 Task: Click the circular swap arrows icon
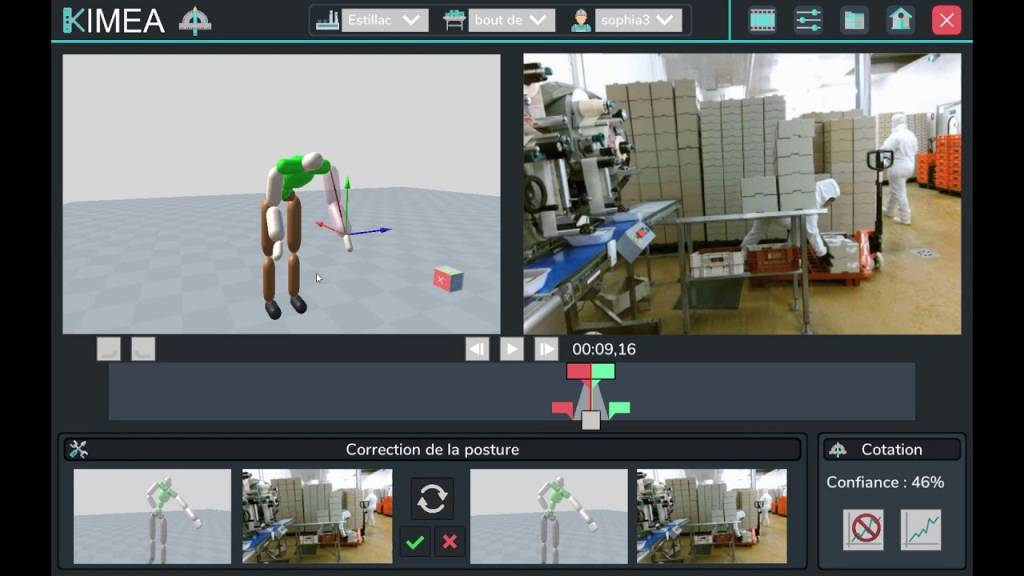click(x=432, y=498)
